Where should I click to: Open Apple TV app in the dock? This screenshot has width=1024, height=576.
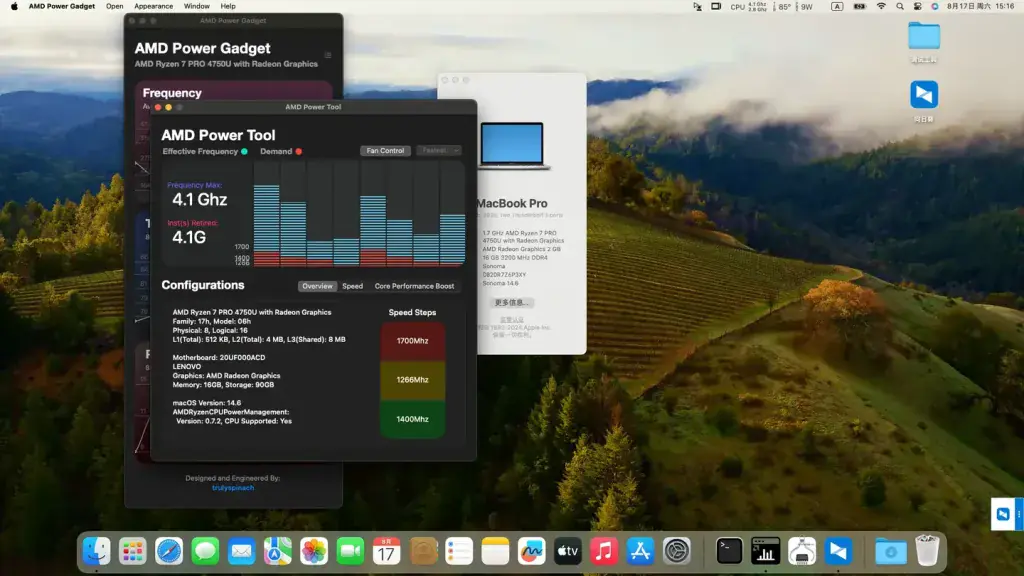(x=568, y=551)
